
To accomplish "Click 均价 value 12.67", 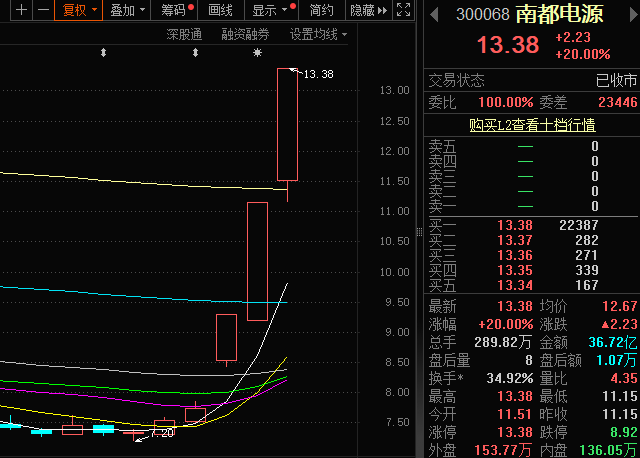I will (x=620, y=306).
